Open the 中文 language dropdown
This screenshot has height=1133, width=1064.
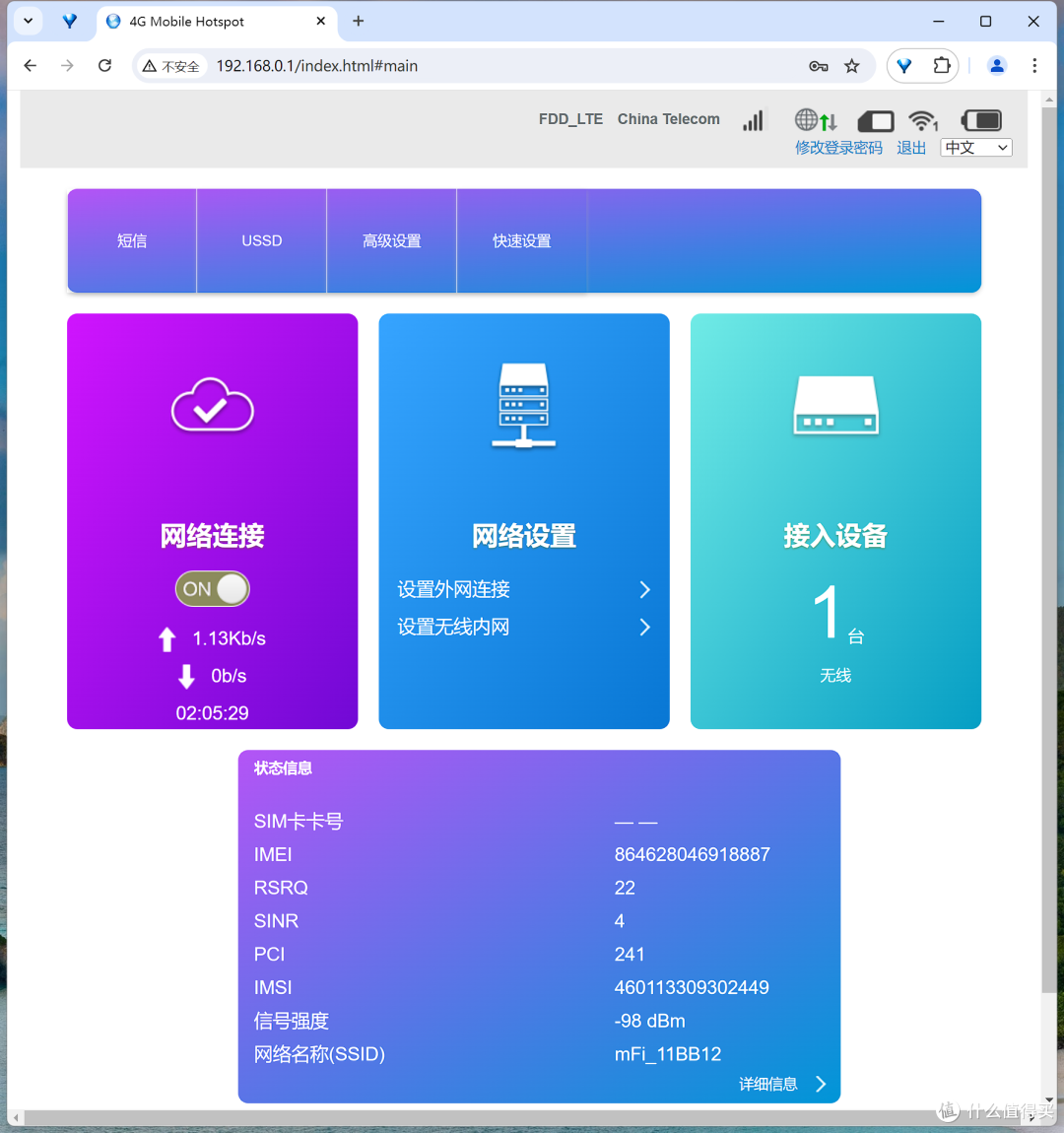(x=976, y=148)
